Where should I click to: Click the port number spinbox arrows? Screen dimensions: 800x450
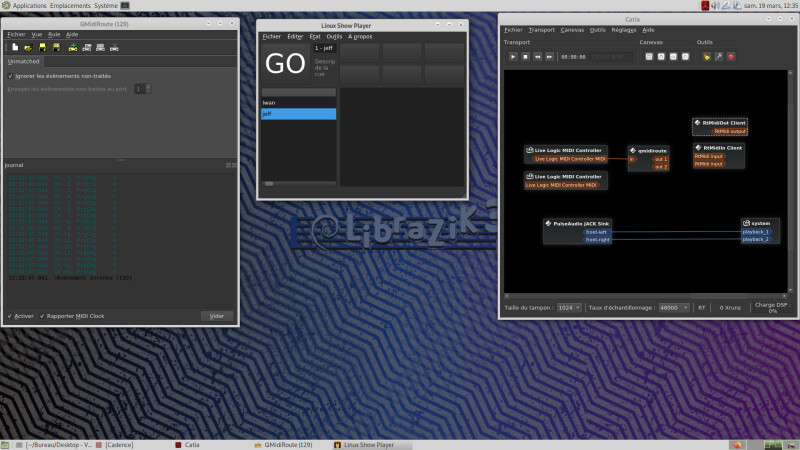tap(148, 89)
